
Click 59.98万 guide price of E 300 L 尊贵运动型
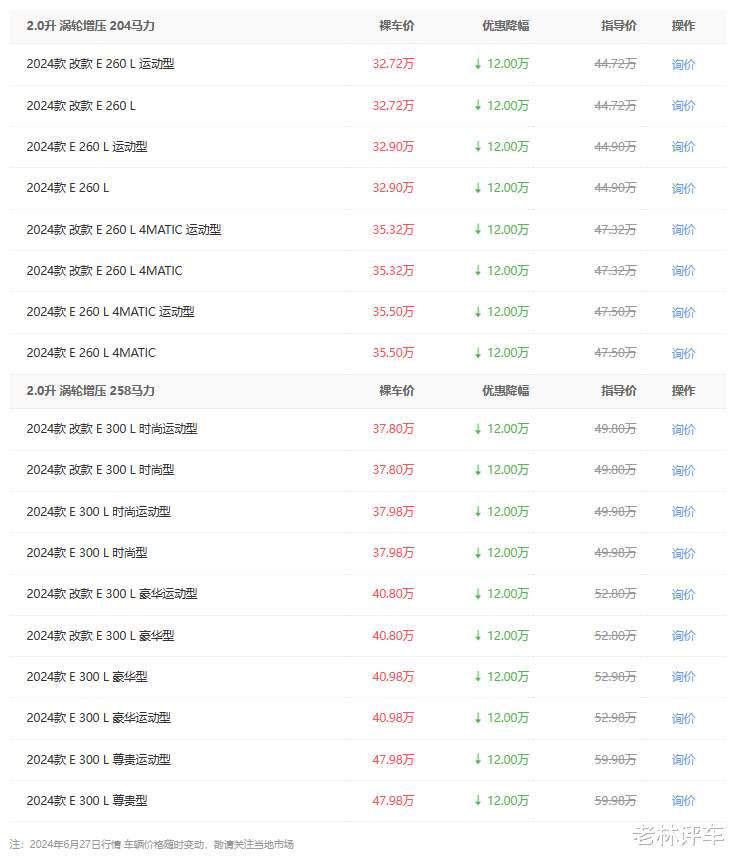point(616,759)
